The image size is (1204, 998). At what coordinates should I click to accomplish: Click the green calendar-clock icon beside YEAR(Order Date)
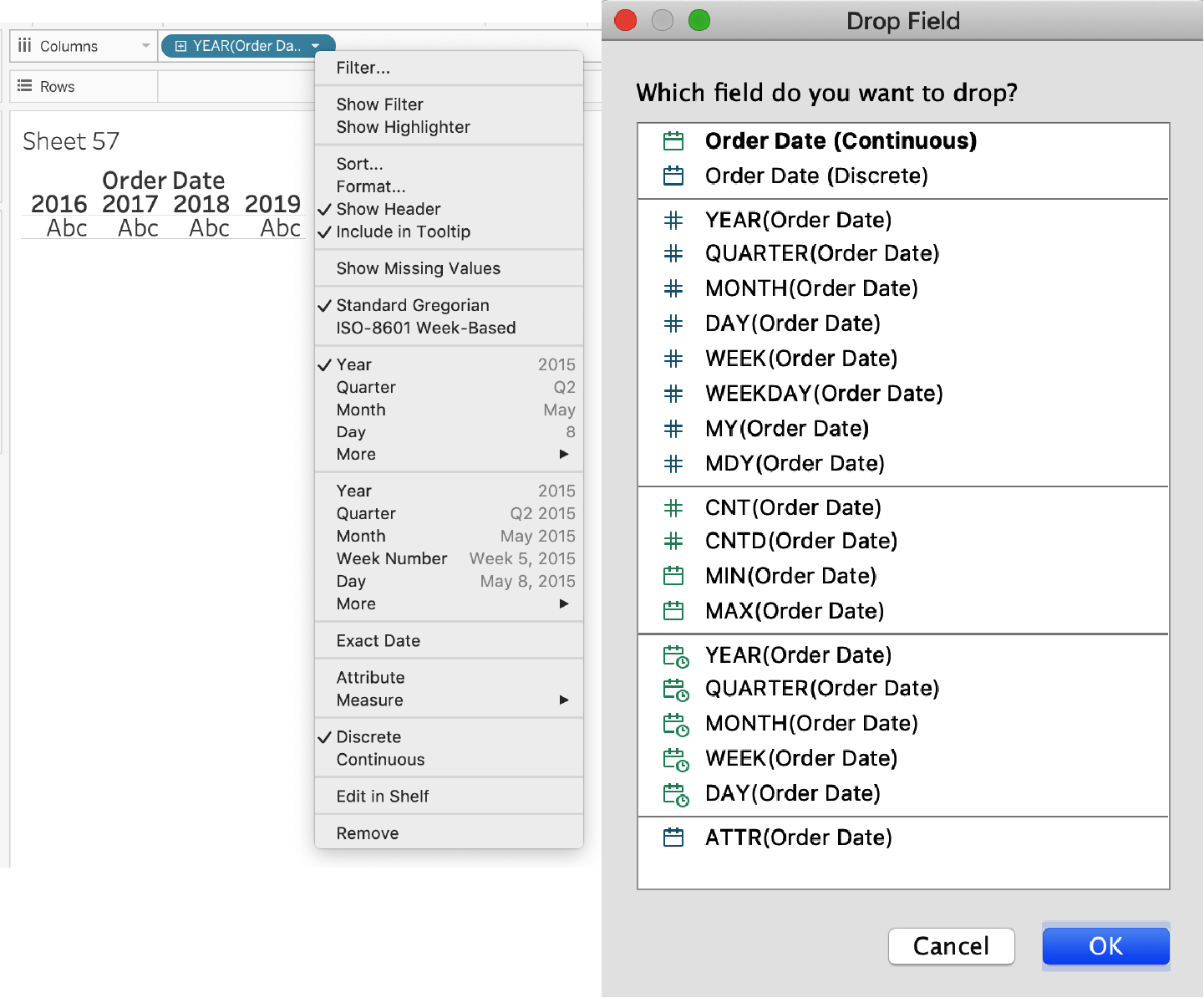676,656
